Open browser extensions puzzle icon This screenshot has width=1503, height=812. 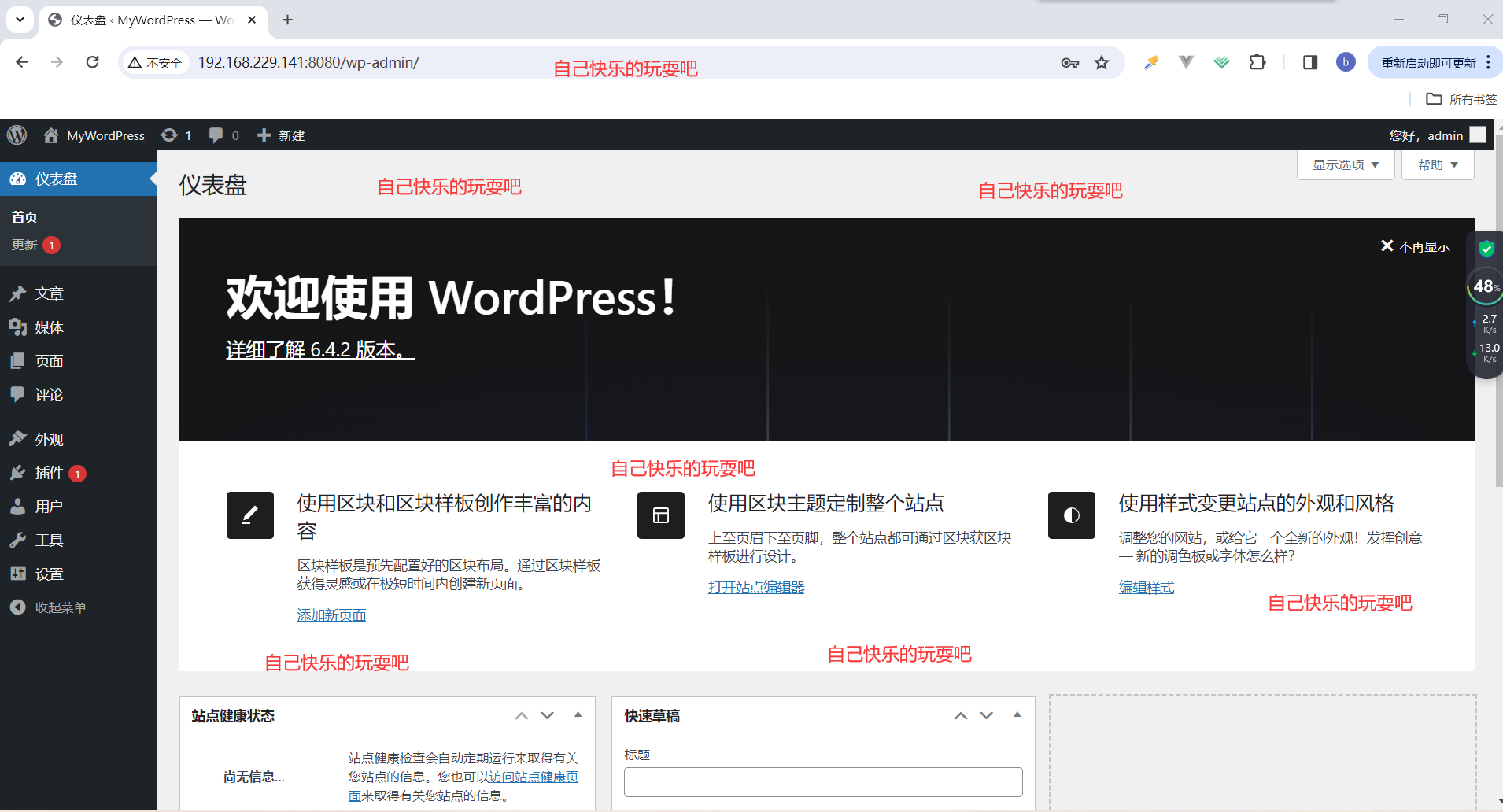click(1257, 62)
